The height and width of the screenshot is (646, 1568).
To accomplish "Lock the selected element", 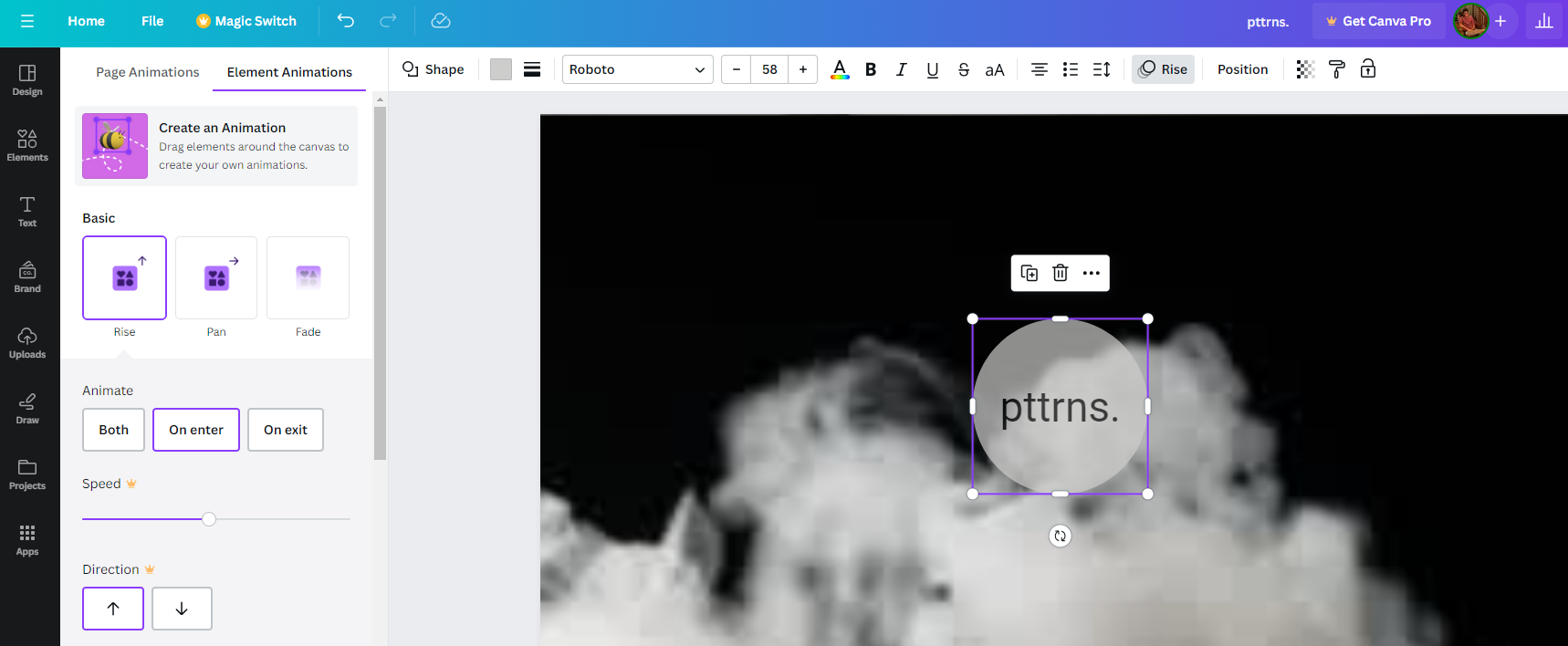I will [x=1368, y=69].
